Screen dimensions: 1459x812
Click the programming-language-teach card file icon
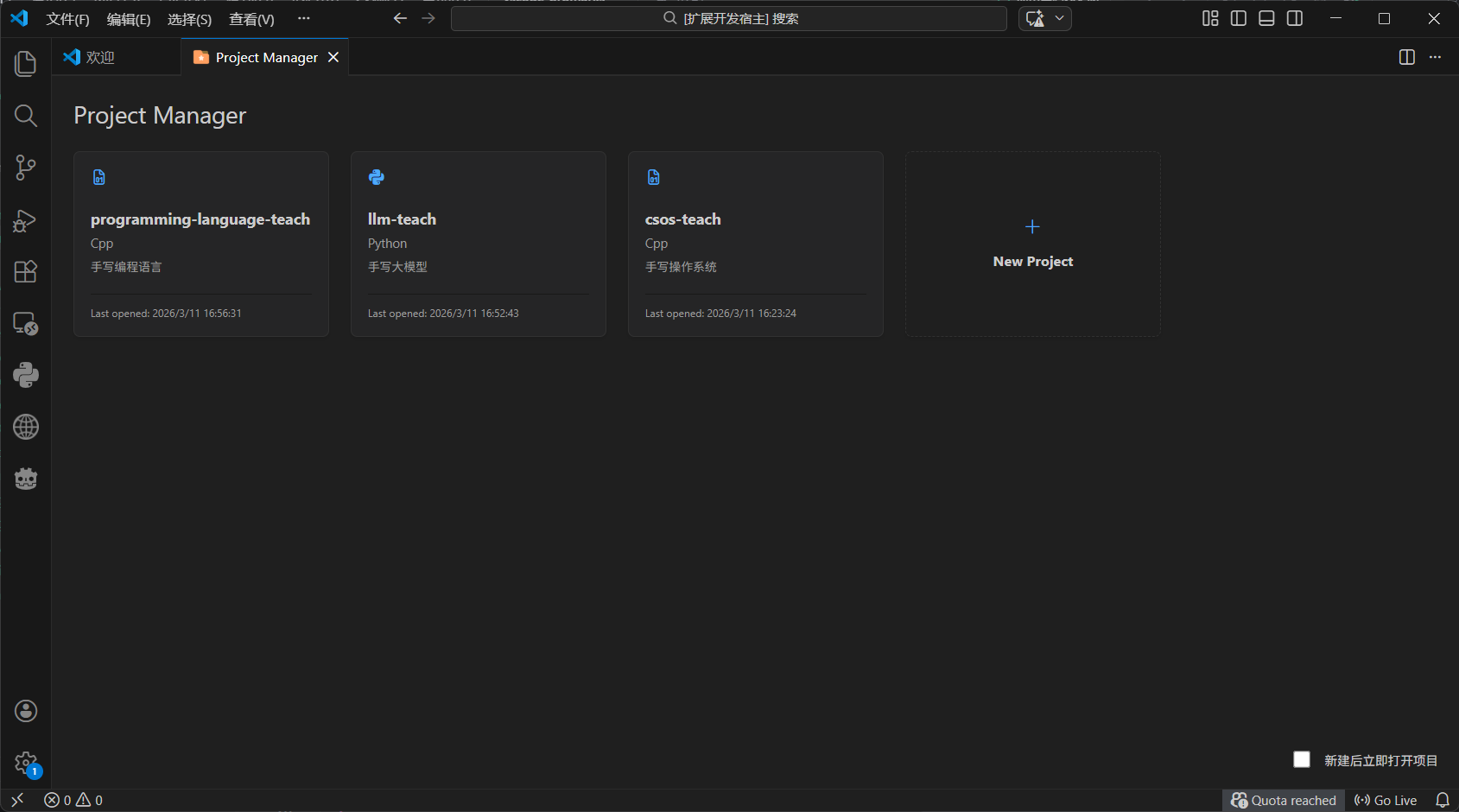point(99,177)
